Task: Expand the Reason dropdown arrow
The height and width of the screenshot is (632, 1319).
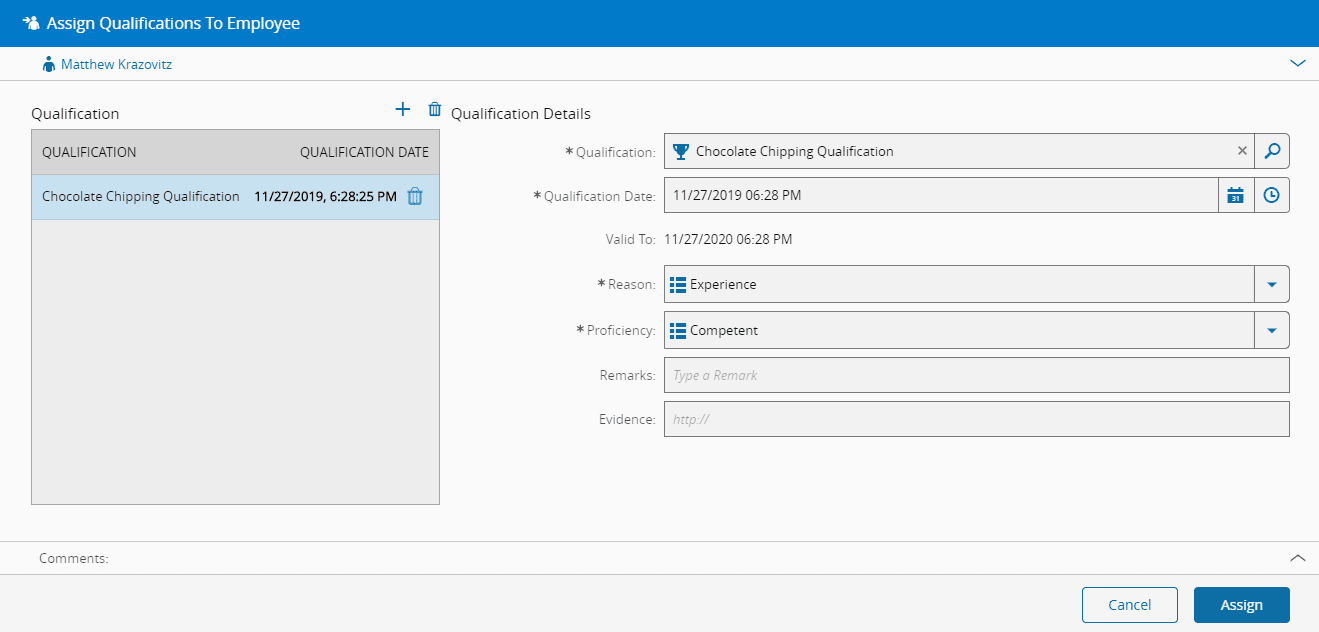Action: click(x=1271, y=284)
